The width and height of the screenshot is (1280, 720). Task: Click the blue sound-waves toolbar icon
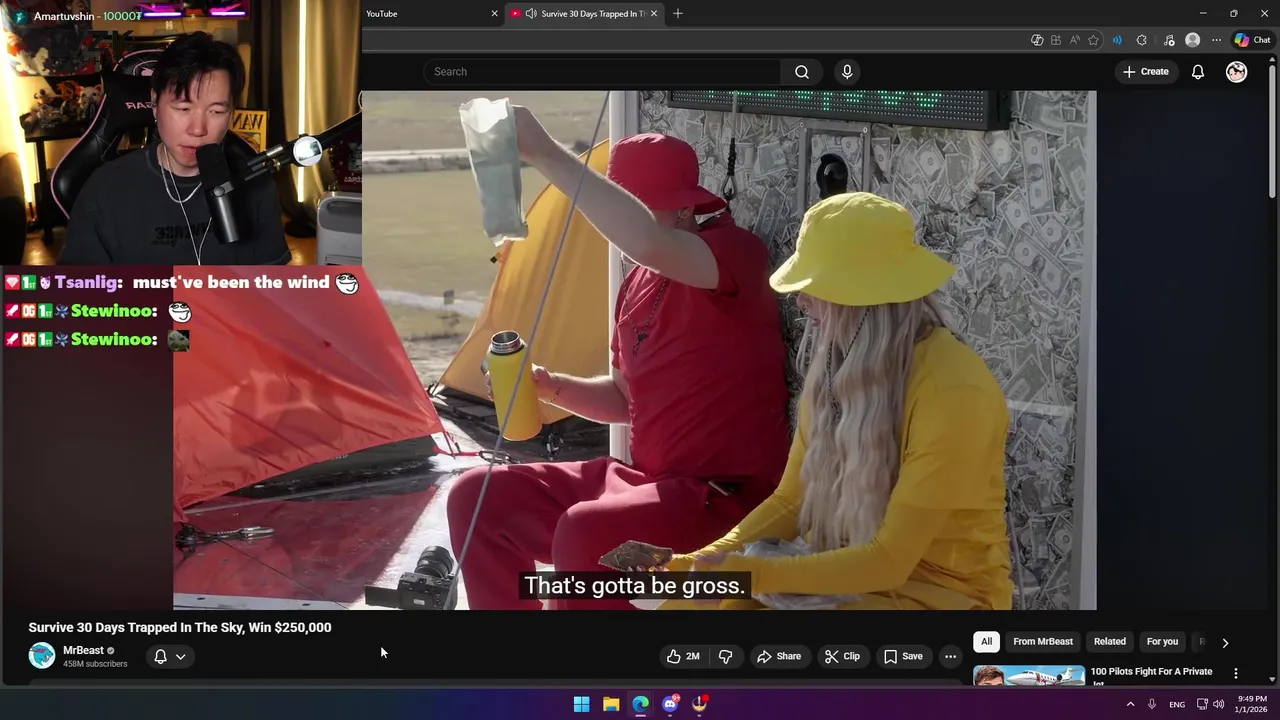click(1117, 40)
